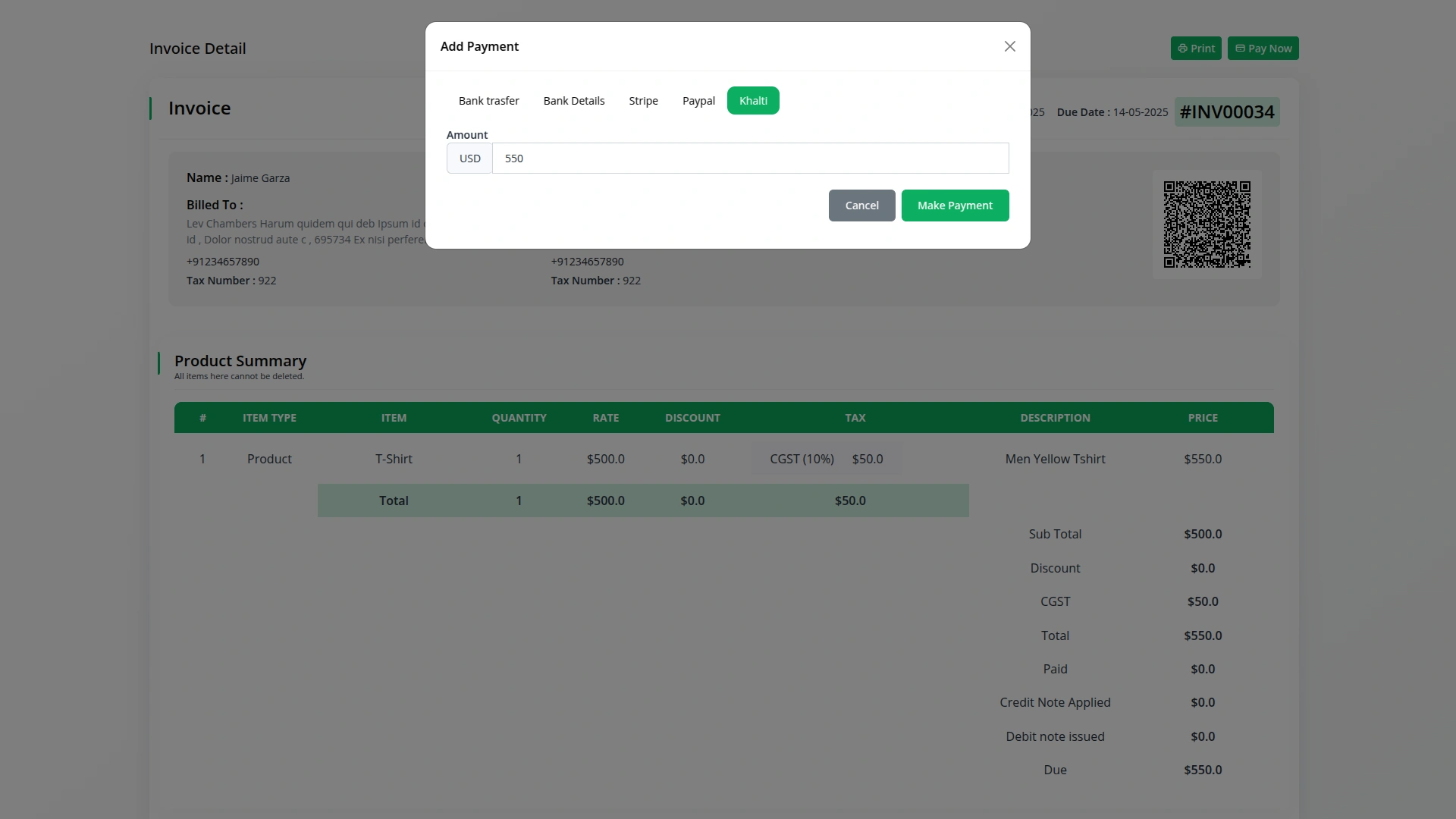The image size is (1456, 819).
Task: Select the Khalti payment tab
Action: 752,101
